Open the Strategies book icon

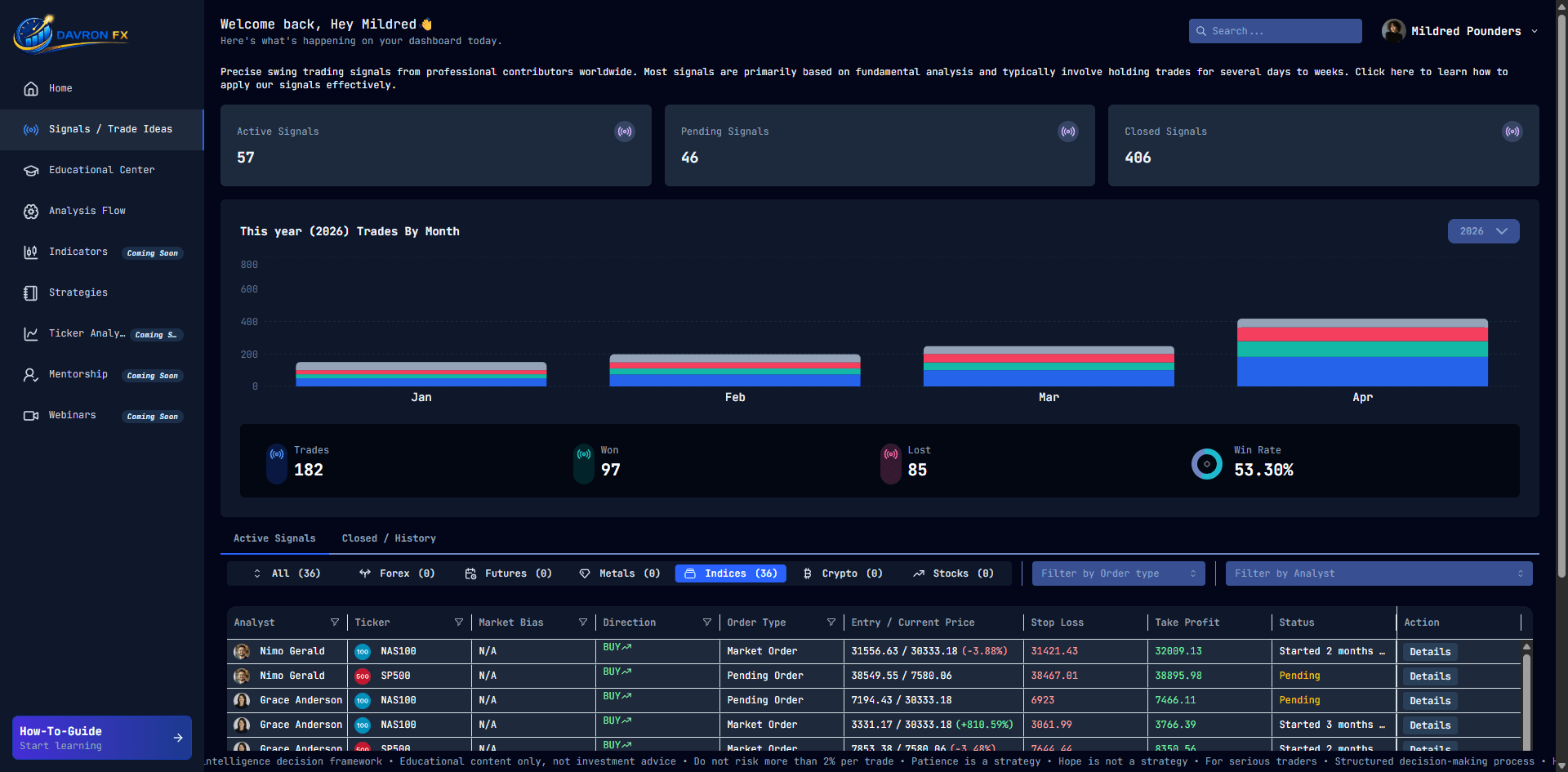coord(31,292)
